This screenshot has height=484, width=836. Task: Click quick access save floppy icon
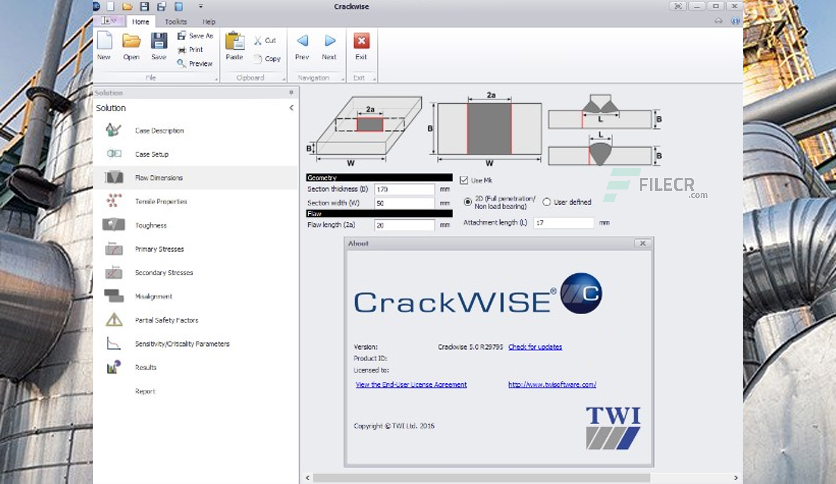pos(144,6)
